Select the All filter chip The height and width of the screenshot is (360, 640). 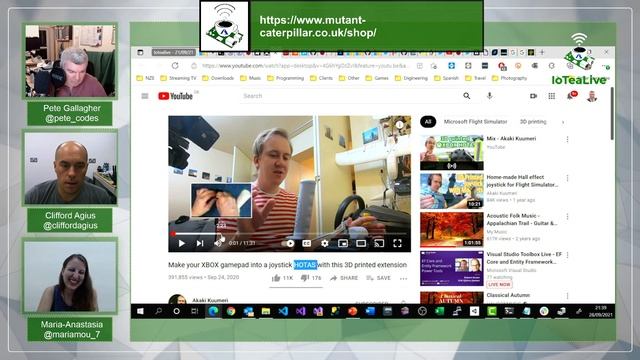click(428, 122)
